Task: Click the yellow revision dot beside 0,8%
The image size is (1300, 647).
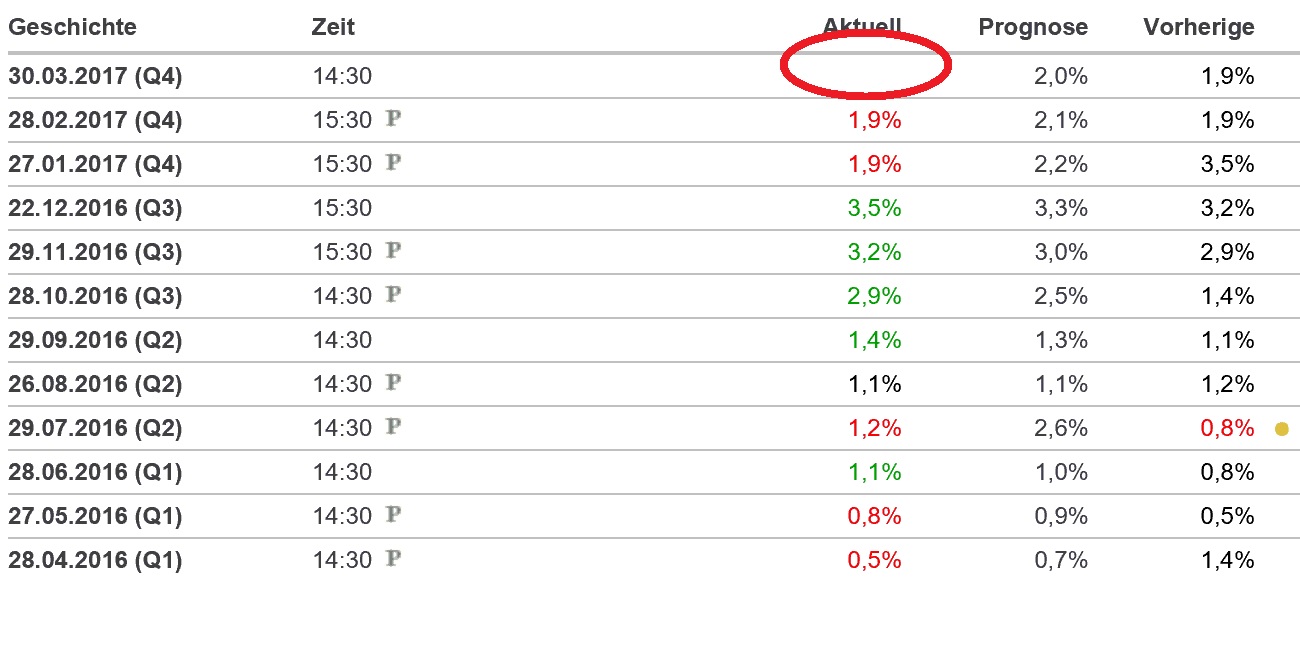Action: coord(1282,429)
